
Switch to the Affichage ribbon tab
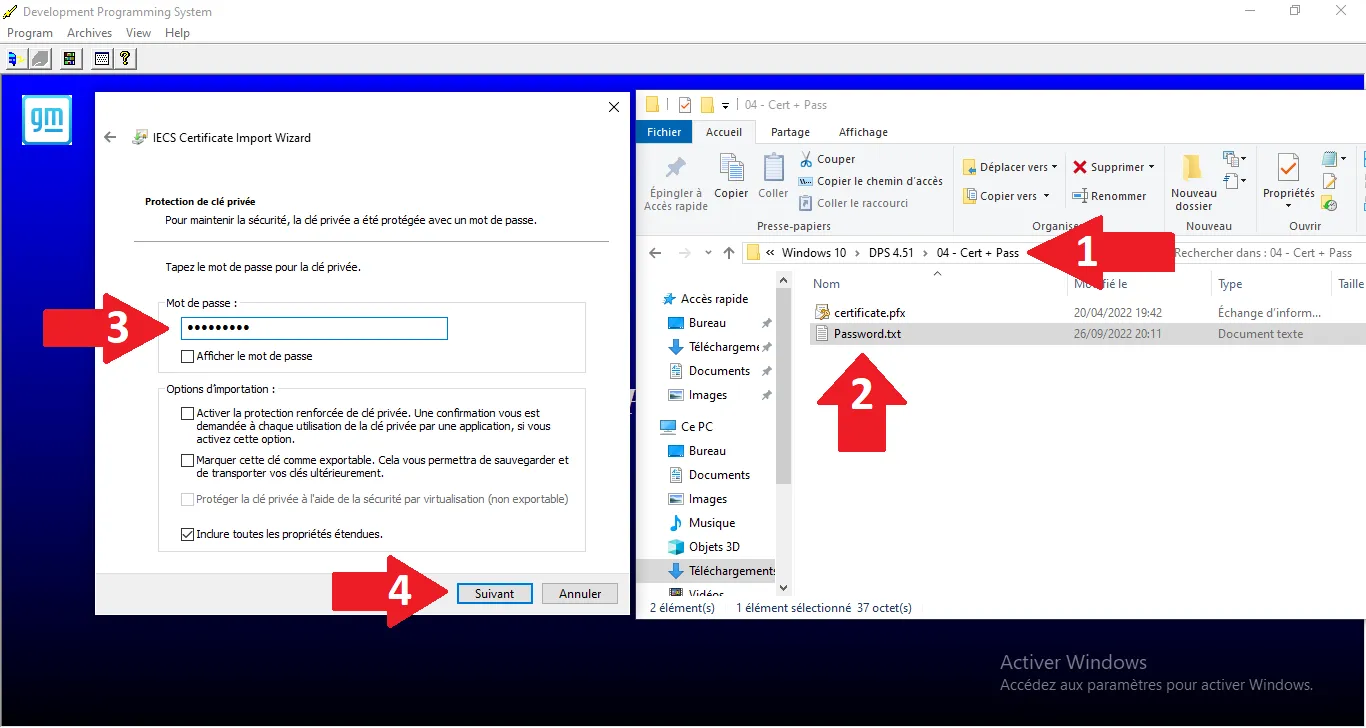[x=862, y=132]
